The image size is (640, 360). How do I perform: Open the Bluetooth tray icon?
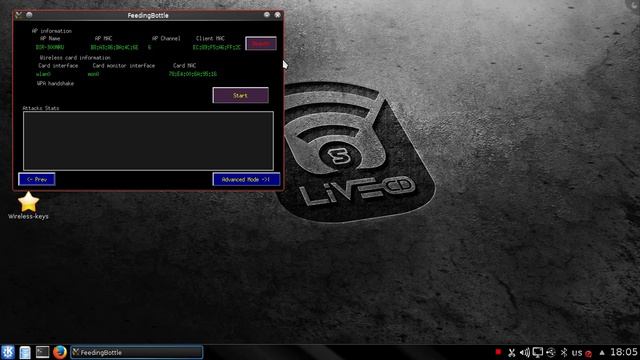coord(564,352)
